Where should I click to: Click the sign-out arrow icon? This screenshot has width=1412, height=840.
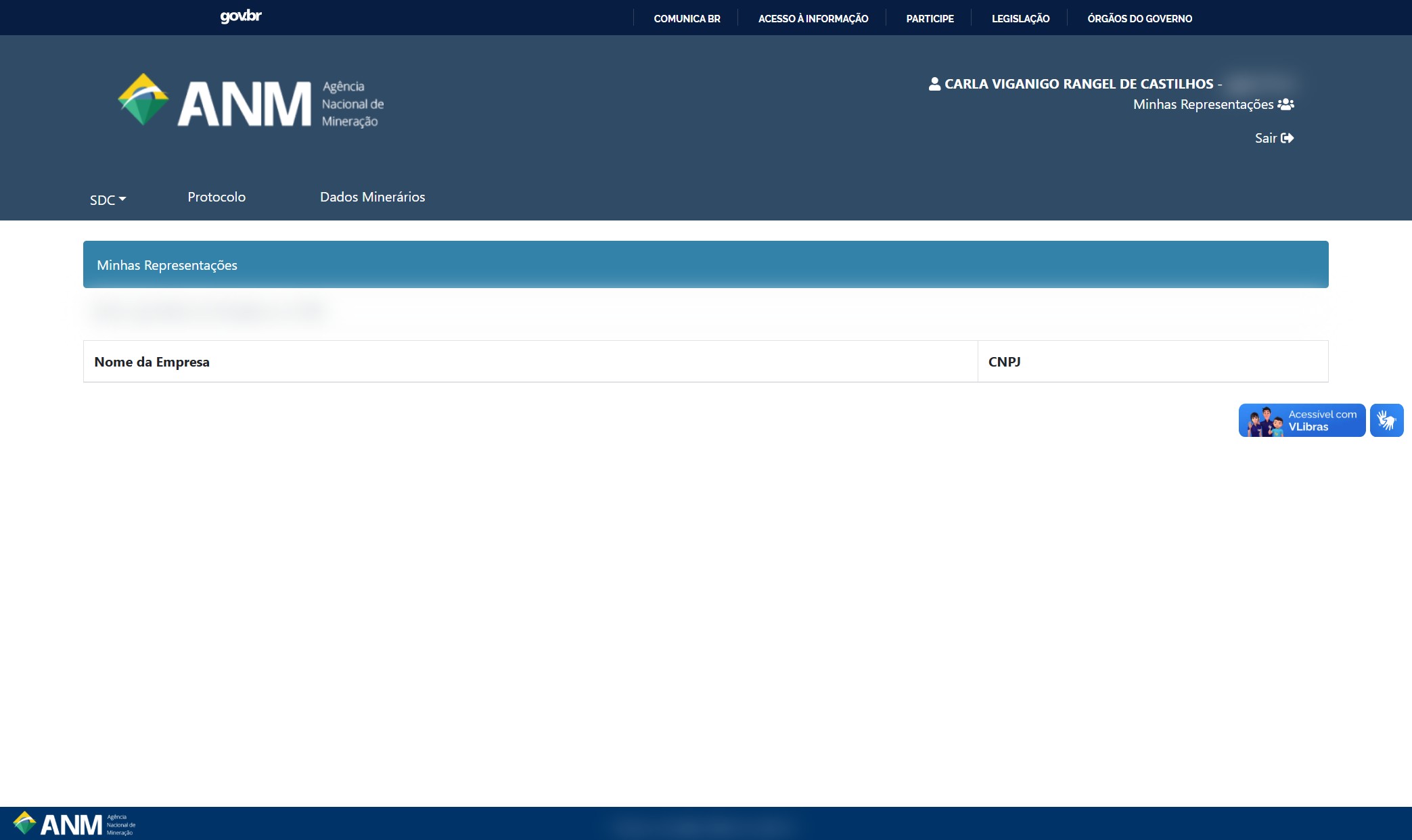coord(1288,138)
